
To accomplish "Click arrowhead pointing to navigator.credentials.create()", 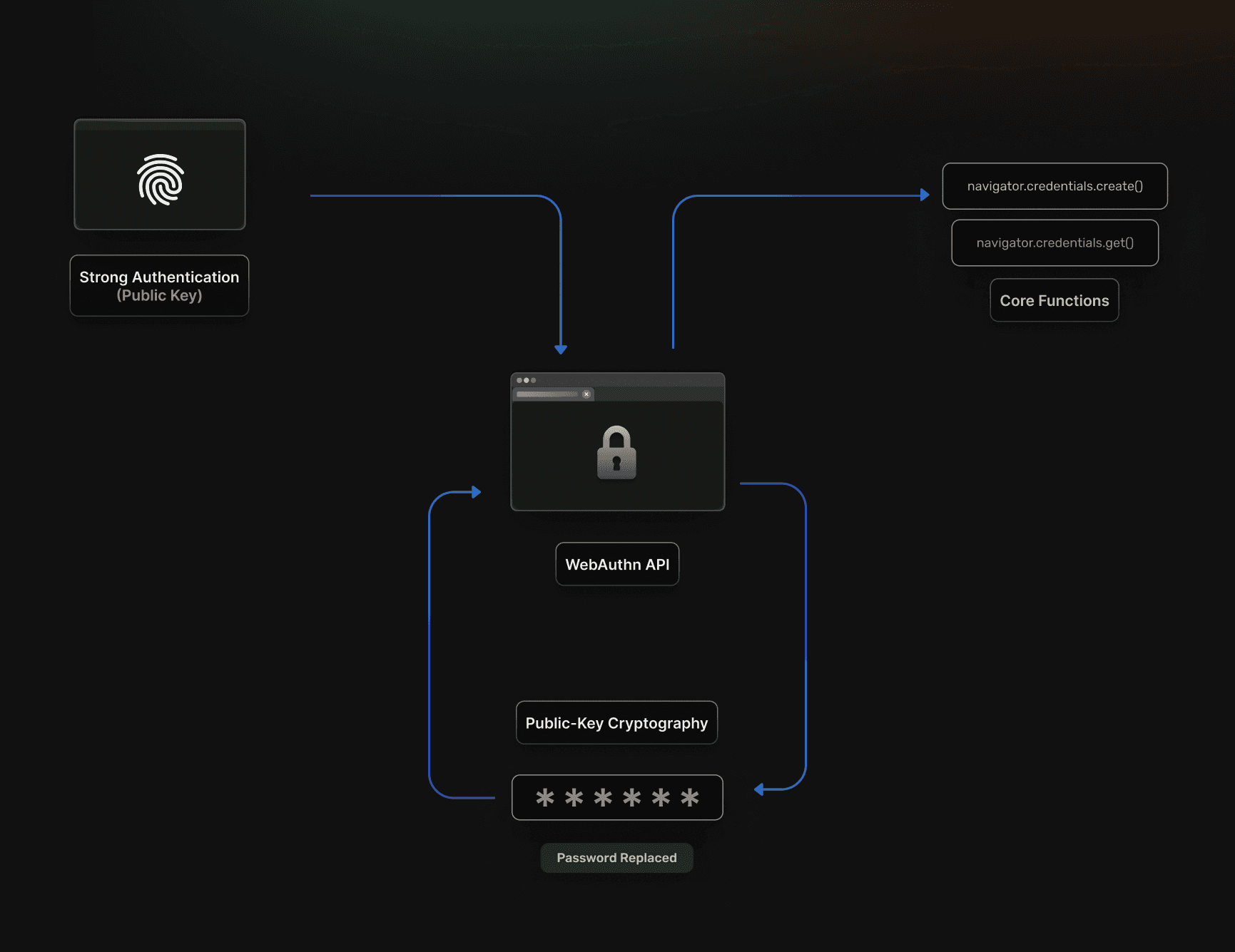I will 925,195.
